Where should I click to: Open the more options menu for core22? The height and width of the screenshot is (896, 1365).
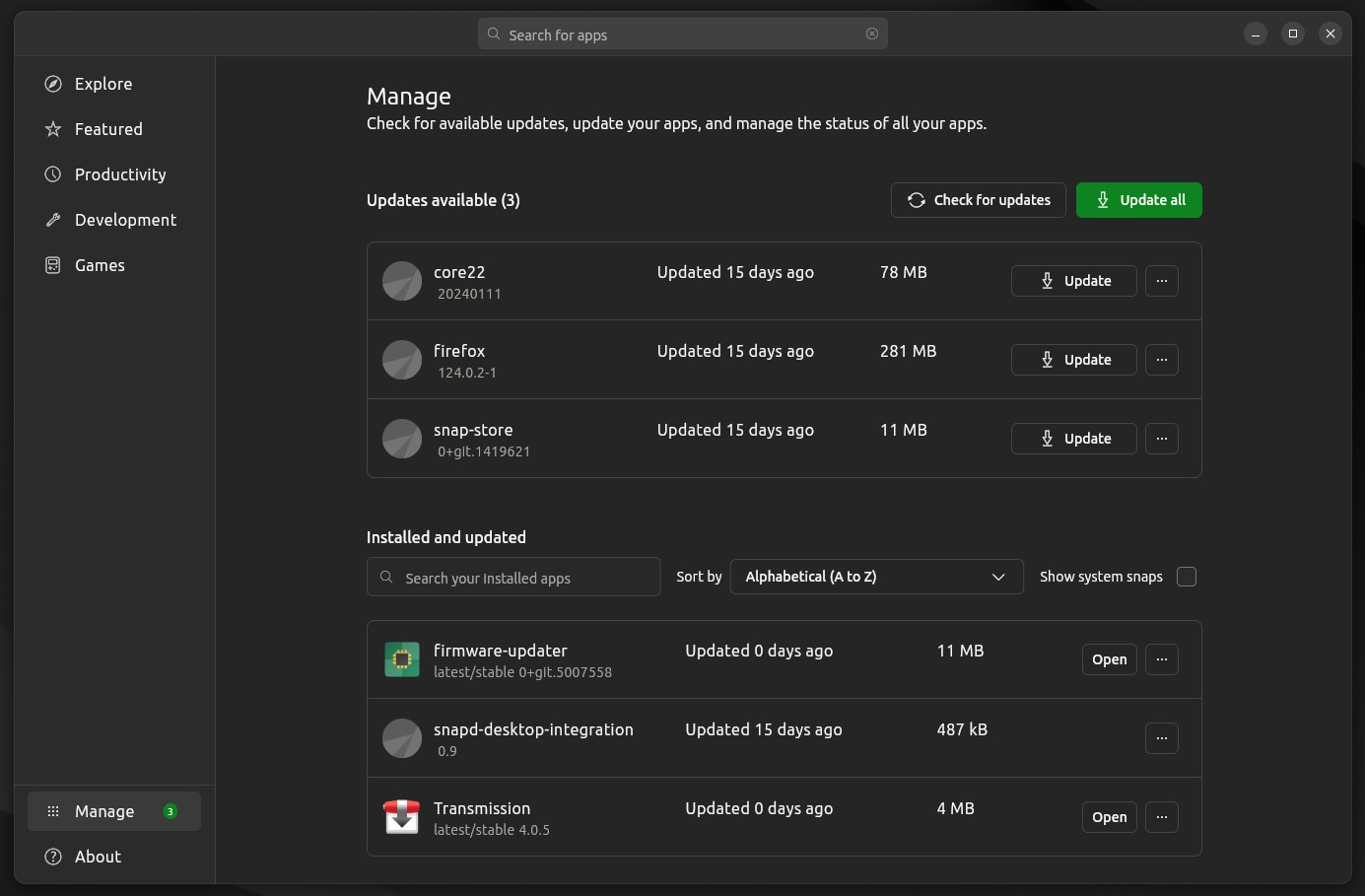pyautogui.click(x=1162, y=281)
